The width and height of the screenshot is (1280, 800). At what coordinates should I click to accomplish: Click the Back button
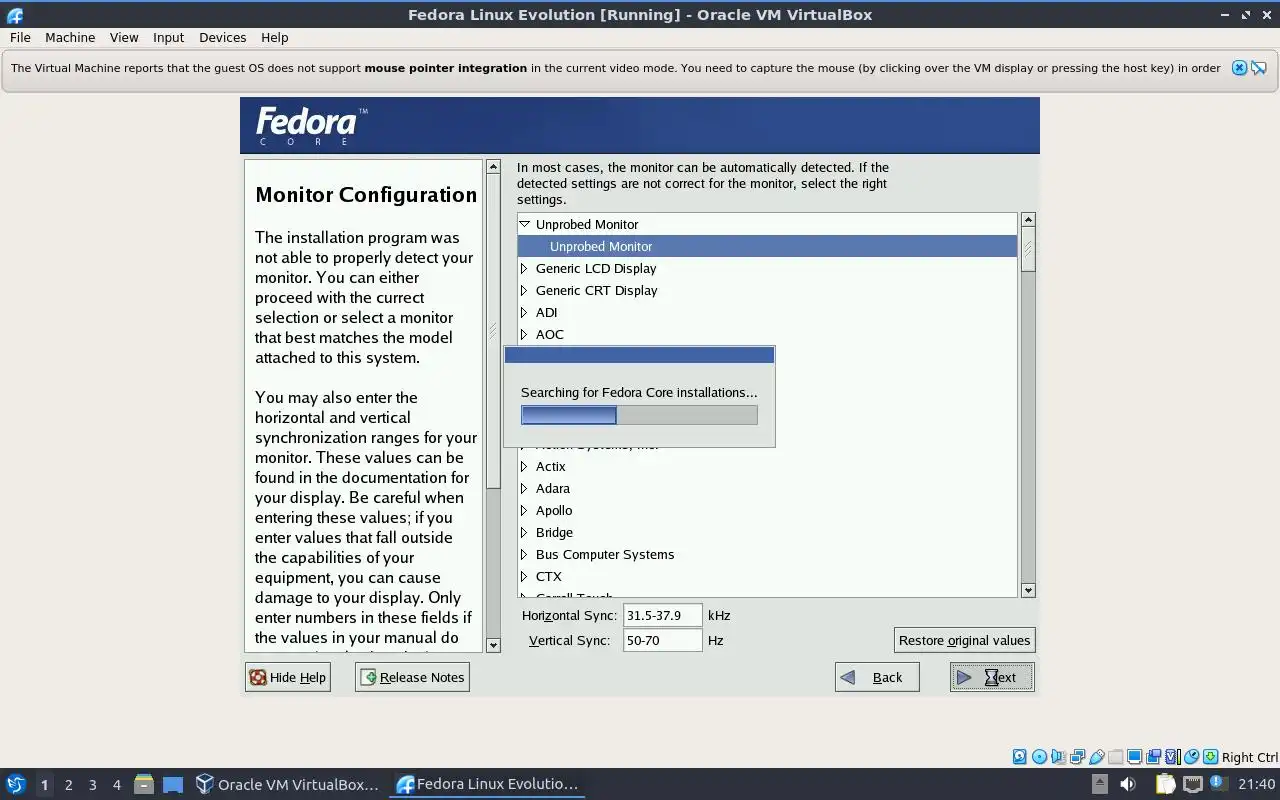pyautogui.click(x=877, y=677)
